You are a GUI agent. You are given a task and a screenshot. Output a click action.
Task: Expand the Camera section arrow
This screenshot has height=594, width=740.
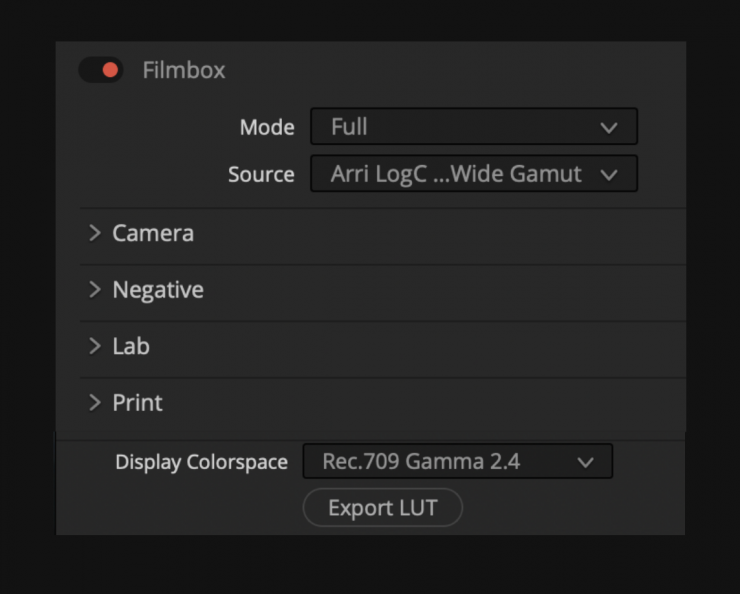(x=95, y=233)
